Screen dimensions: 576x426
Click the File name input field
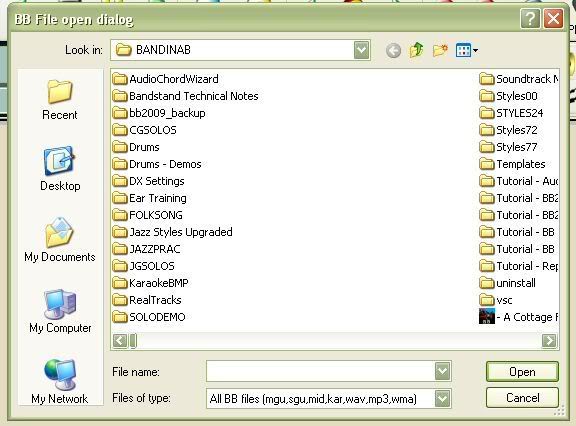point(321,372)
